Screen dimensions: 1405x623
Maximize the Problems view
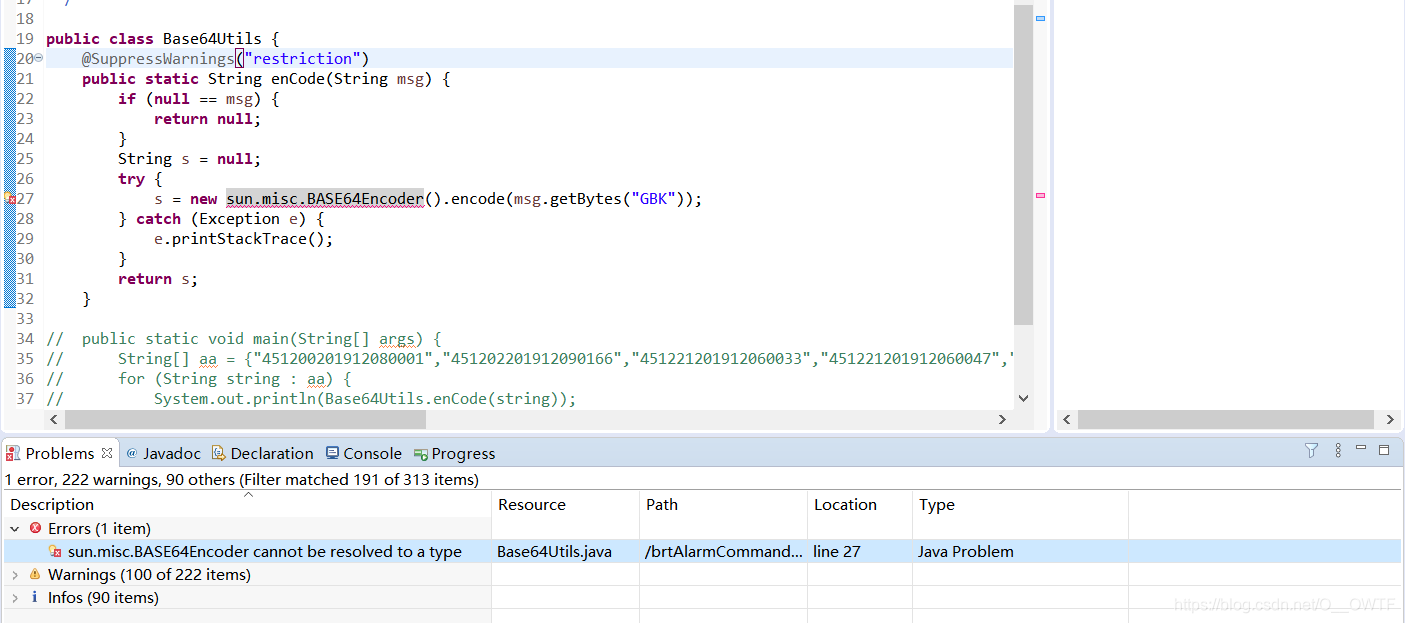1384,450
